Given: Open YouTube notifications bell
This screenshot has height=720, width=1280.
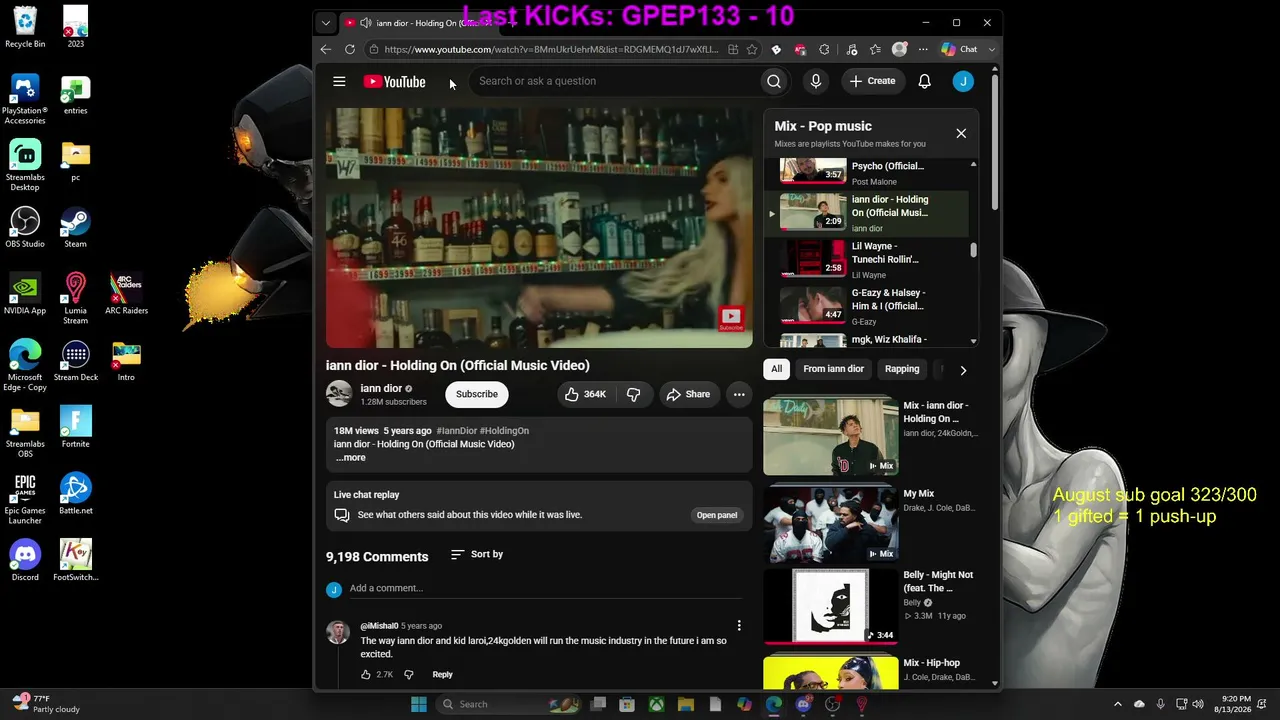Looking at the screenshot, I should [x=925, y=81].
